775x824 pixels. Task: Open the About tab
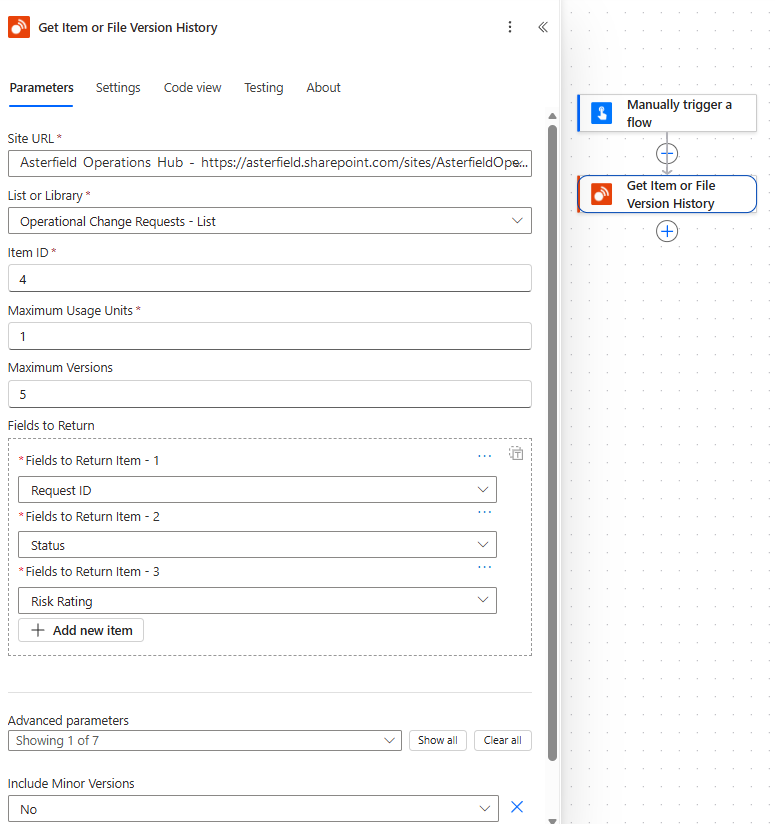323,88
